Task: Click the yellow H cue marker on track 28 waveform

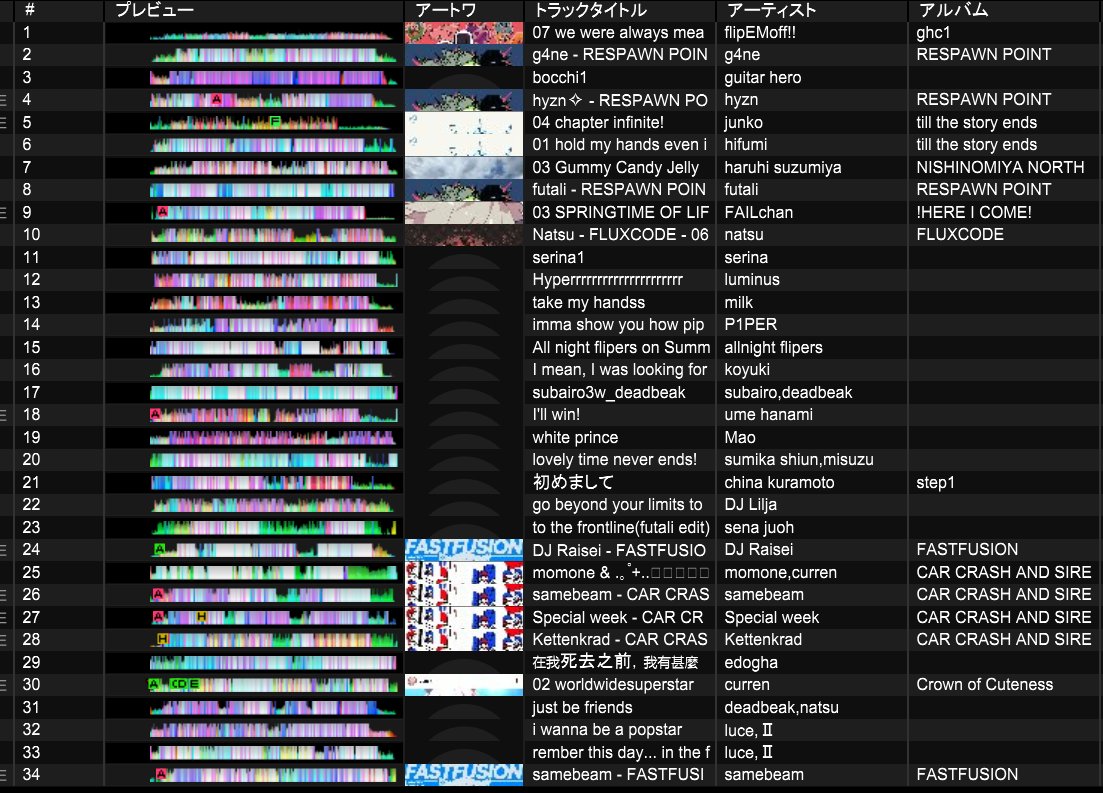Action: pyautogui.click(x=162, y=639)
